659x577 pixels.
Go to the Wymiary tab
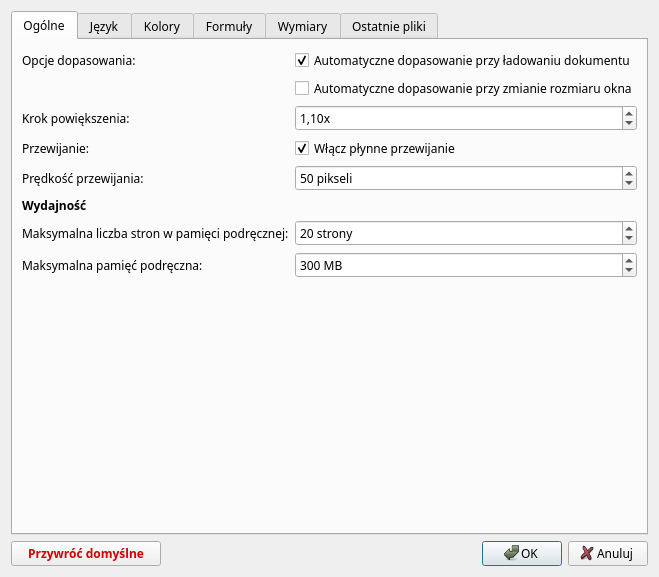[302, 27]
